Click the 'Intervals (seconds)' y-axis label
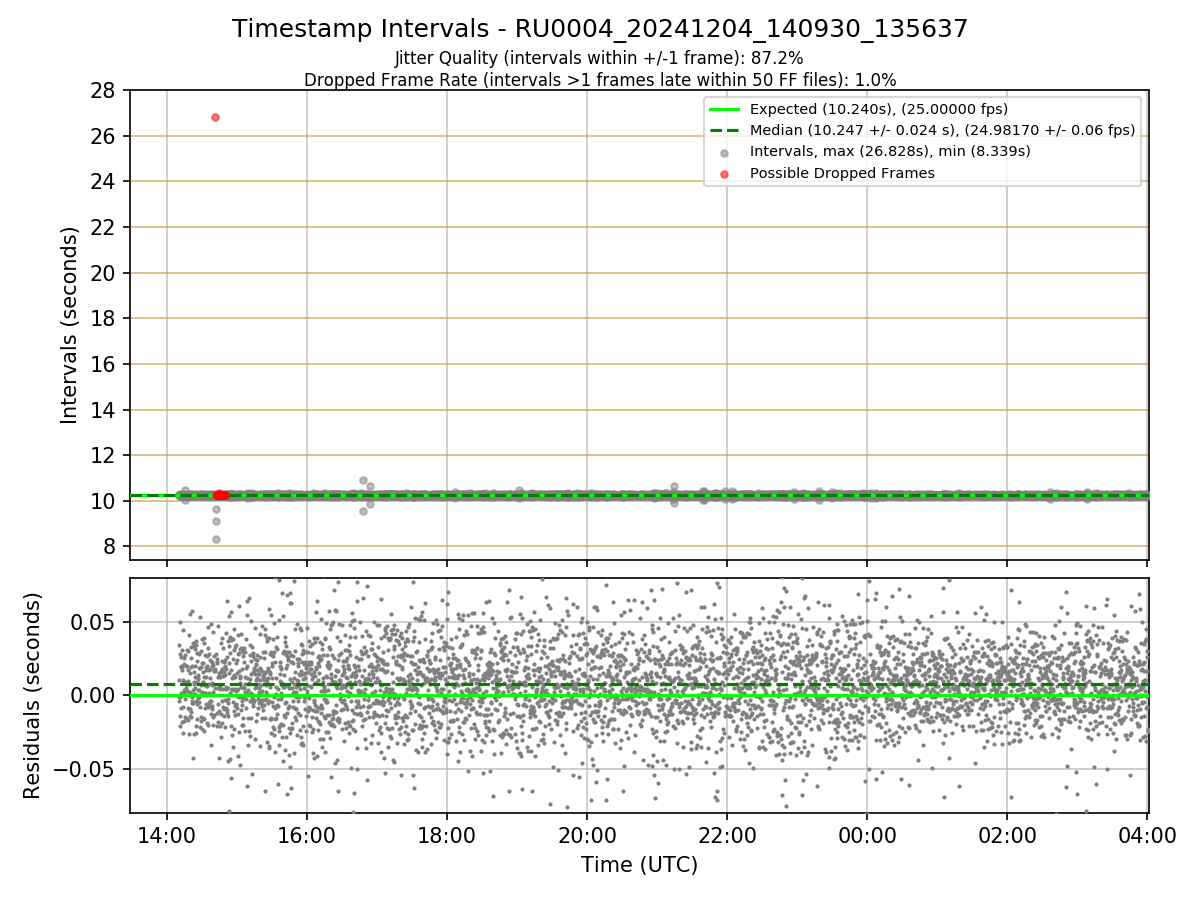The image size is (1200, 900). pyautogui.click(x=69, y=325)
